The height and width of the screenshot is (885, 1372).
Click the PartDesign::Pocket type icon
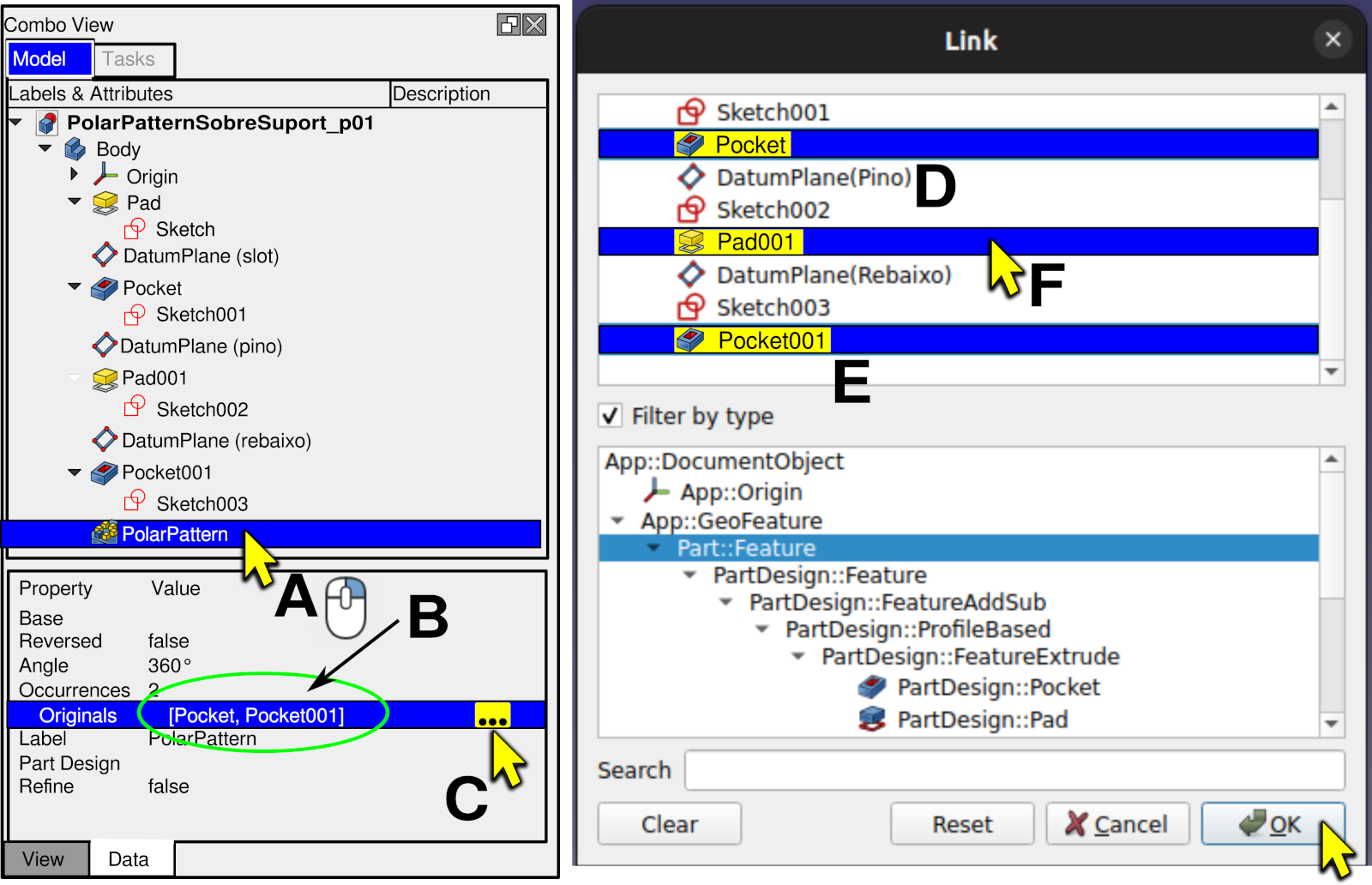[x=872, y=687]
